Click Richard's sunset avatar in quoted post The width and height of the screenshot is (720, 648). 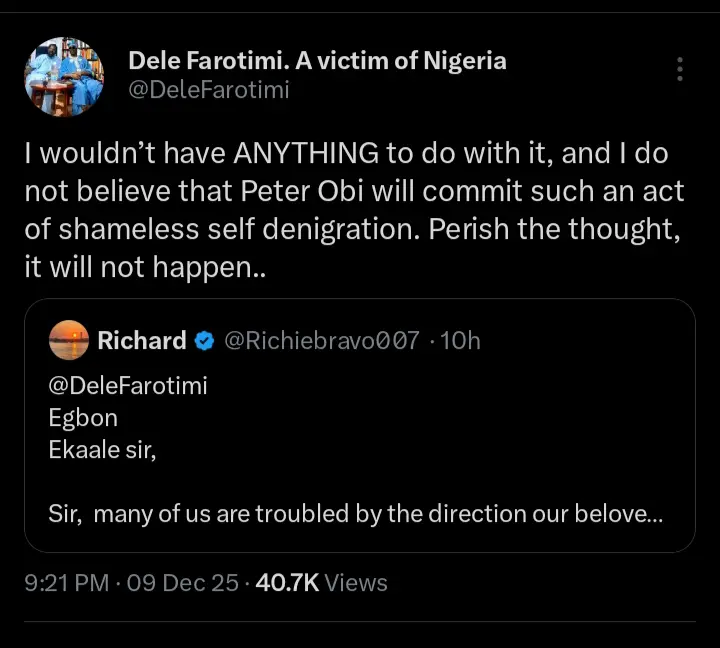(x=68, y=341)
